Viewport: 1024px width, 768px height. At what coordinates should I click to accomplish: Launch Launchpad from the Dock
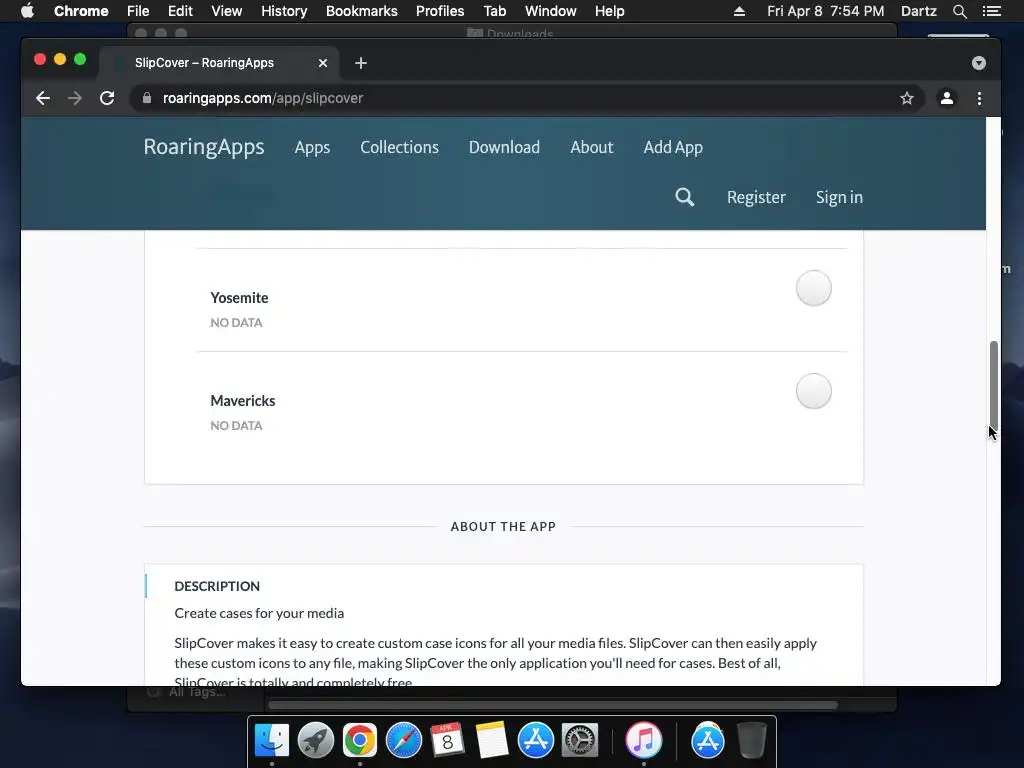[315, 740]
